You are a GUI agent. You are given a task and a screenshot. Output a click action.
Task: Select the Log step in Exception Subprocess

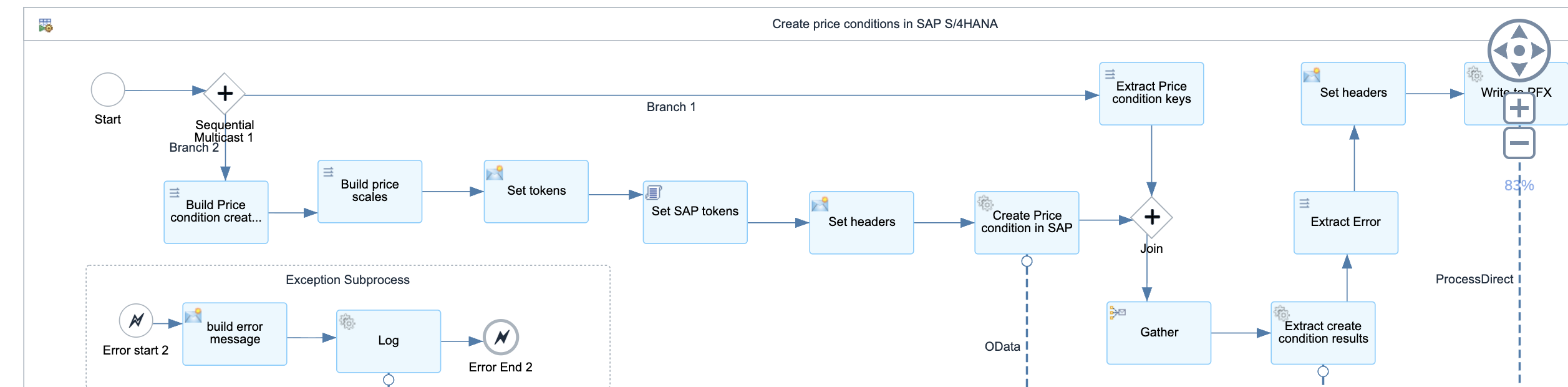(x=388, y=341)
